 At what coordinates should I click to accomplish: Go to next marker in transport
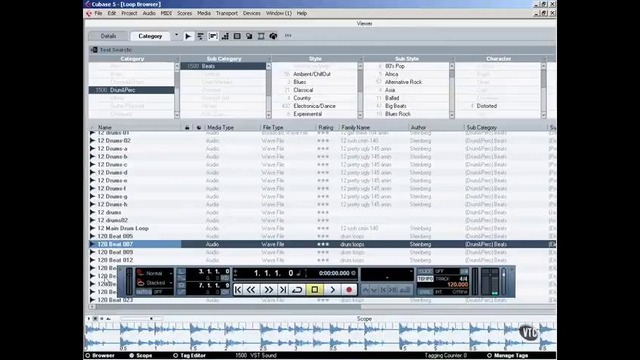(282, 290)
